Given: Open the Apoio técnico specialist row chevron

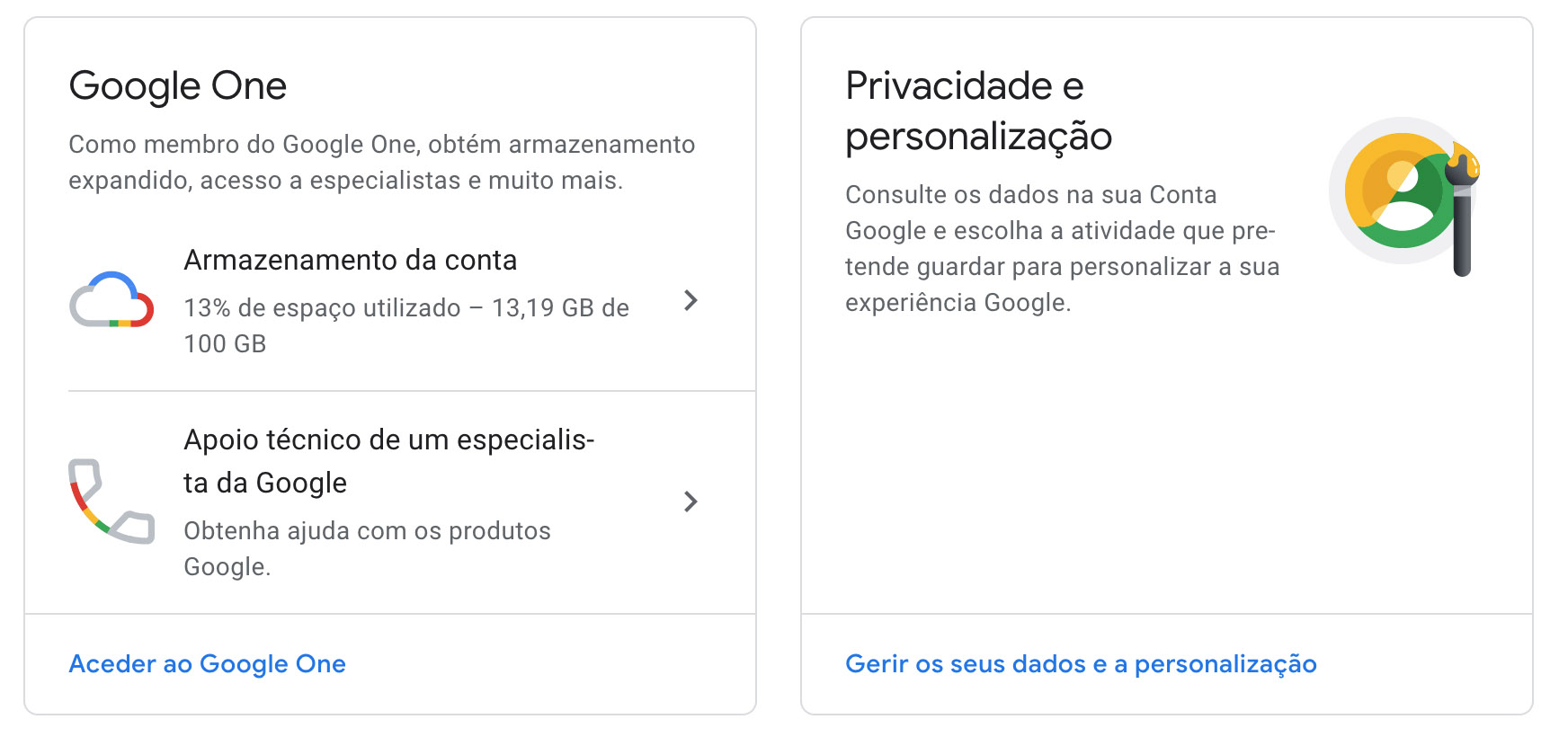Looking at the screenshot, I should click(x=690, y=502).
